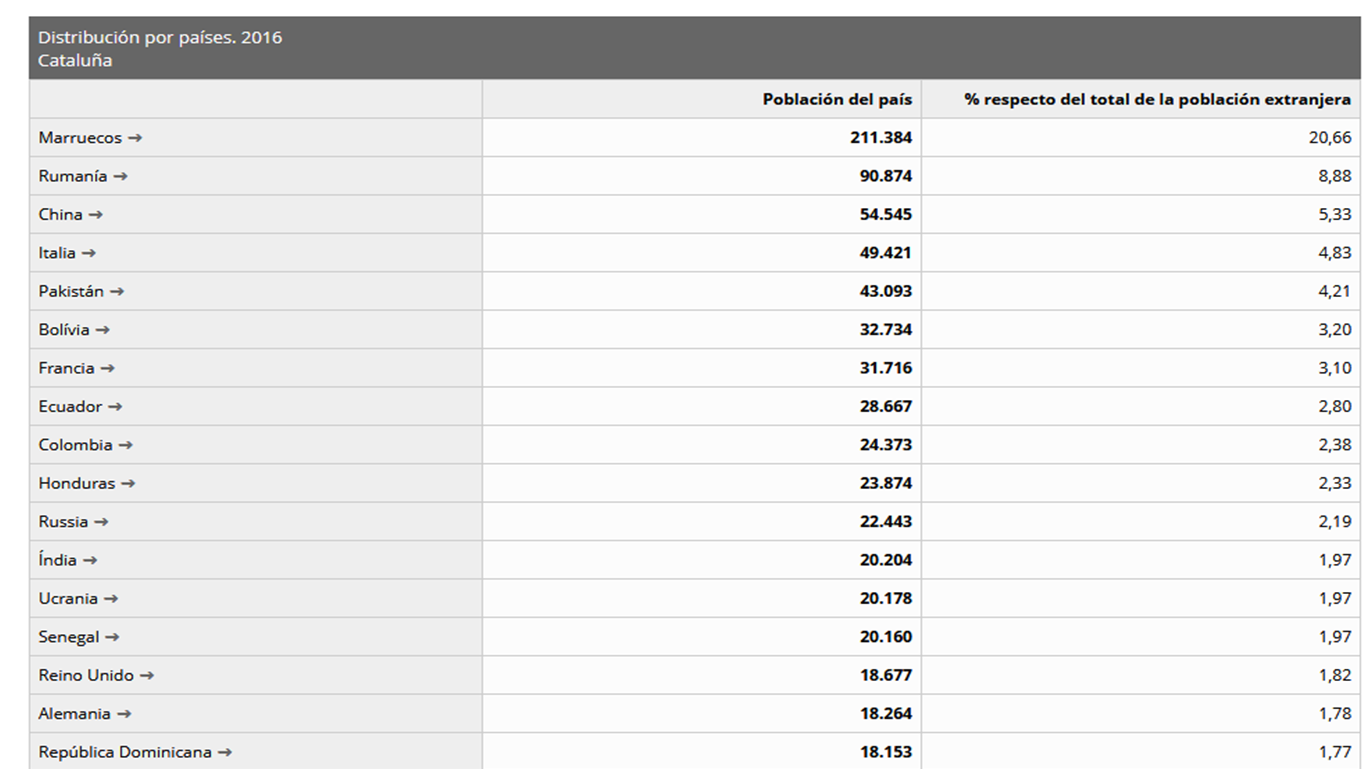
Task: Select percentage value 1,77
Action: 1334,752
